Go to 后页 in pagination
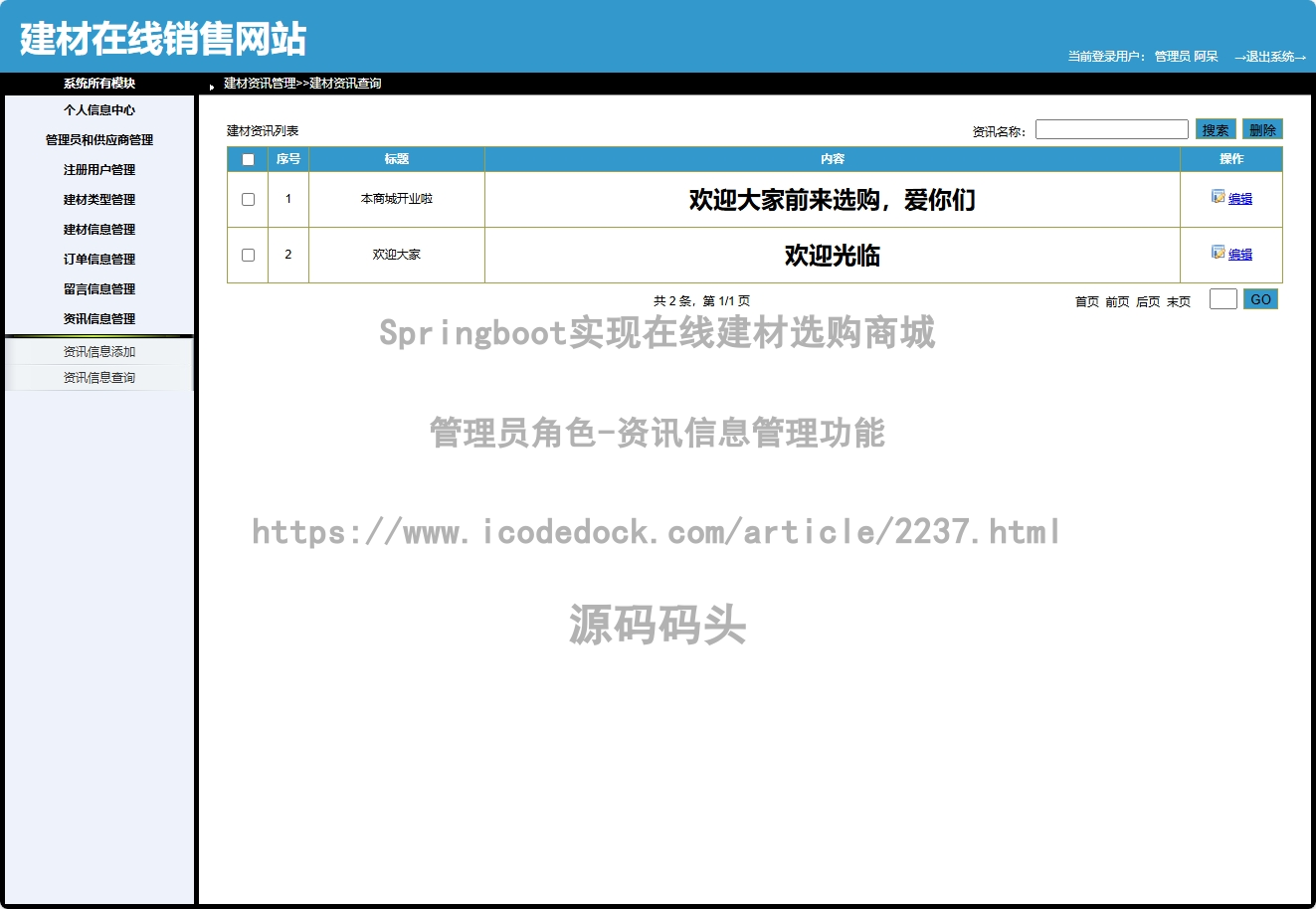The image size is (1316, 909). (1148, 301)
